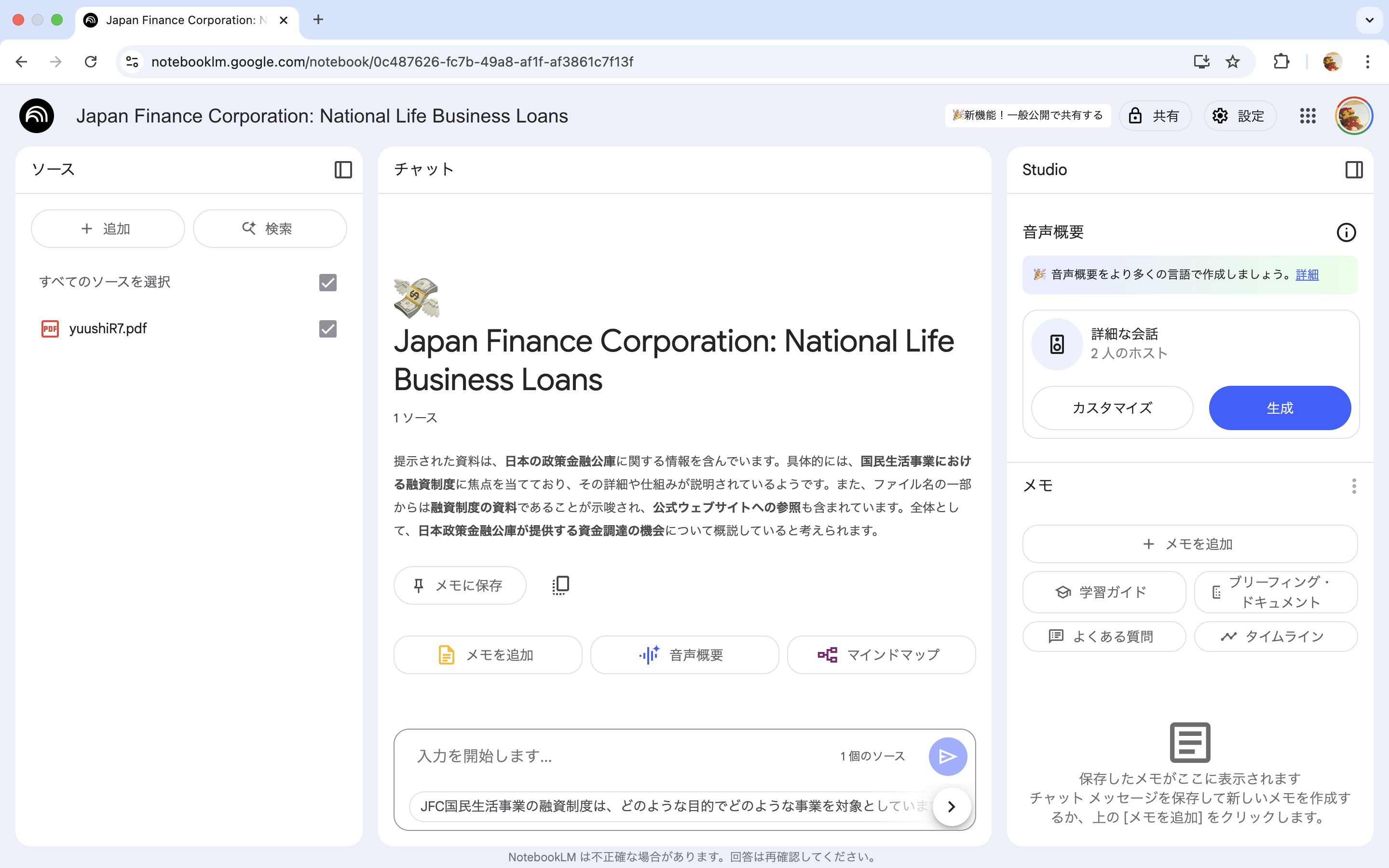Click the info icon next to 音声概要
The width and height of the screenshot is (1389, 868).
coord(1347,232)
